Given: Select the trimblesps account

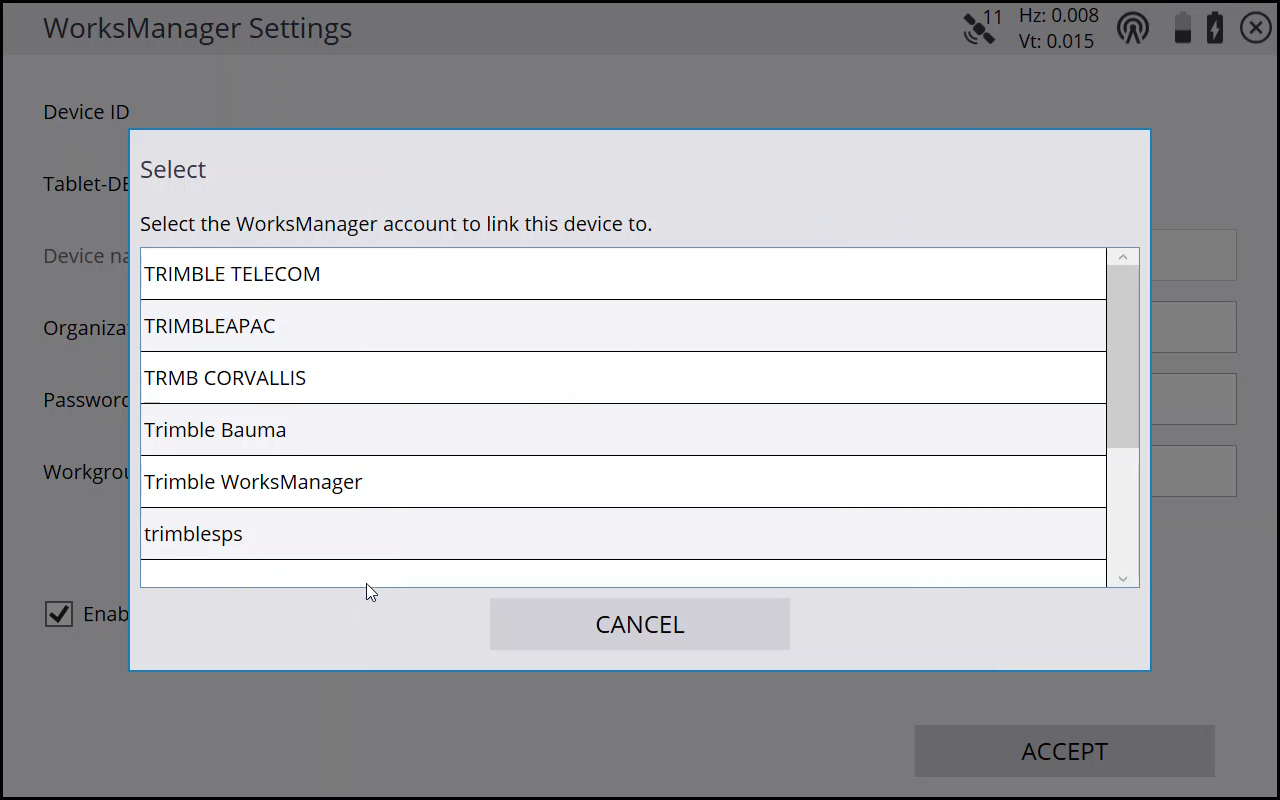Looking at the screenshot, I should [x=623, y=534].
